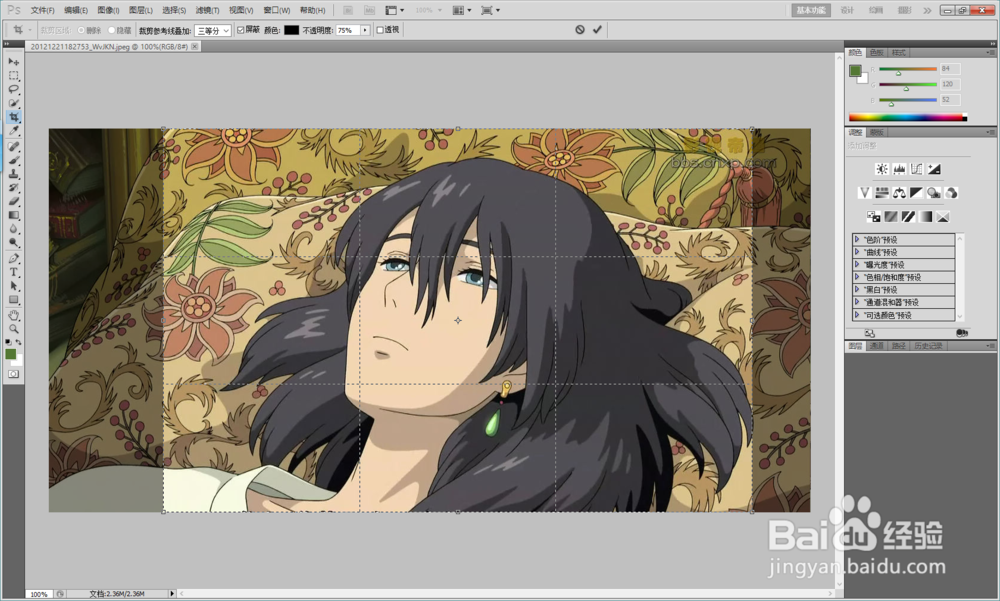Image resolution: width=1000 pixels, height=601 pixels.
Task: Open the opacity 75% slider arrow
Action: [x=365, y=30]
